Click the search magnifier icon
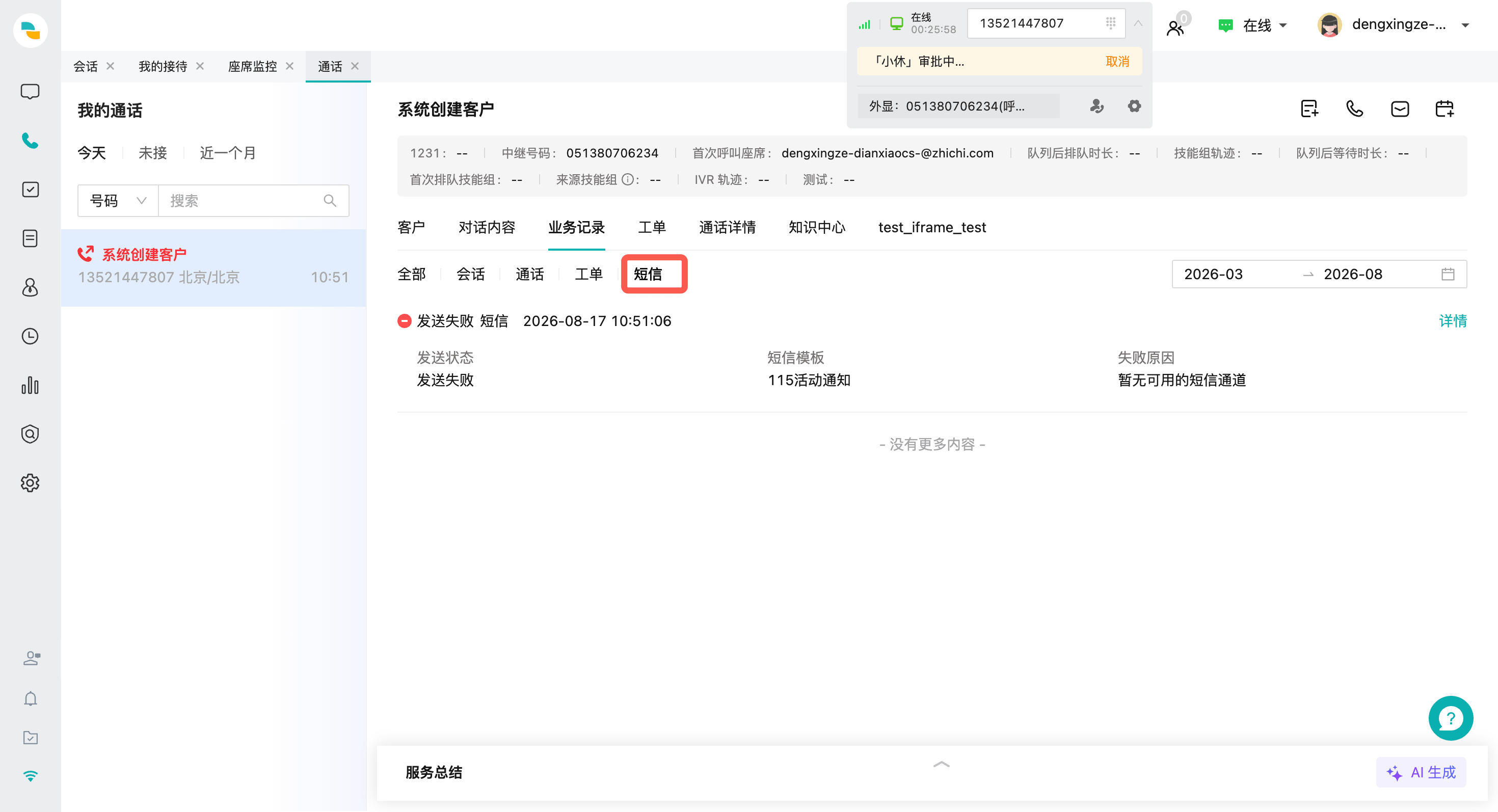The height and width of the screenshot is (812, 1498). (x=330, y=201)
